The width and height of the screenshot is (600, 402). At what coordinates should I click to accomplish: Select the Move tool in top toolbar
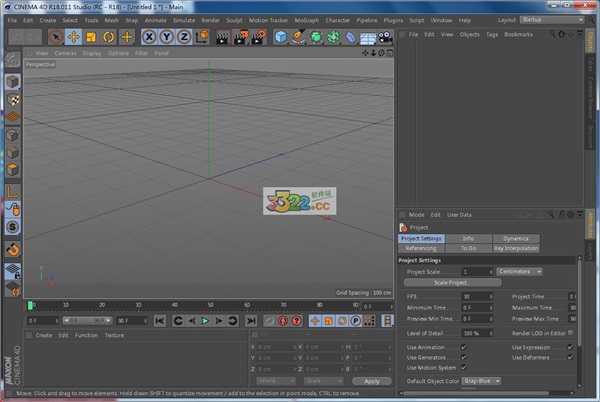pos(73,37)
